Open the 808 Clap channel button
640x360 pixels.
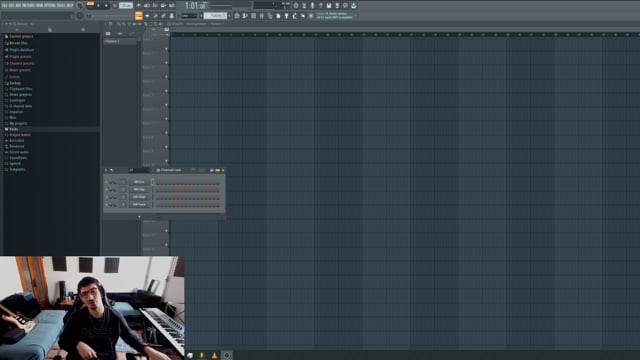(139, 189)
